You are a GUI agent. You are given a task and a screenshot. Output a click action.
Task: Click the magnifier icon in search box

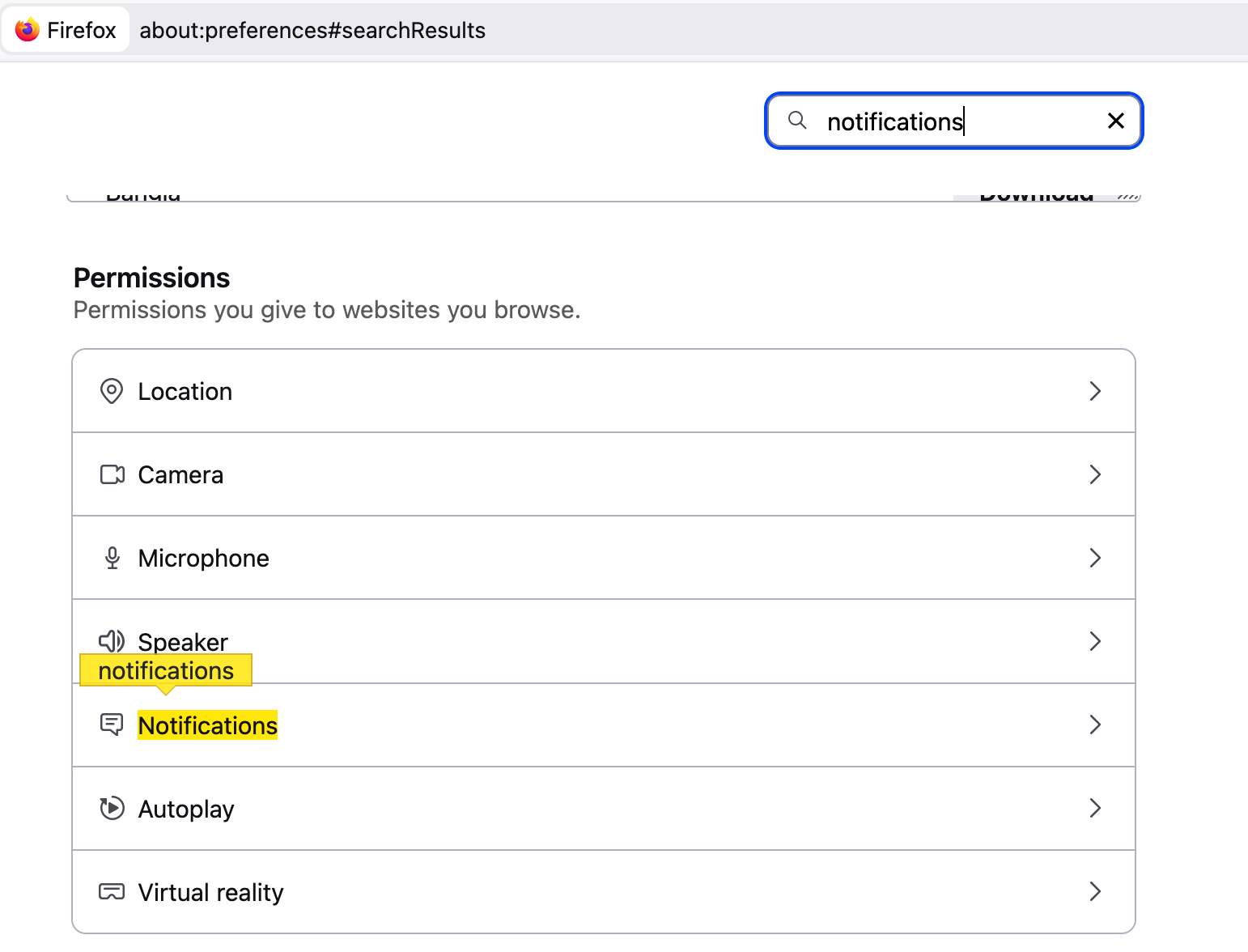(x=797, y=121)
